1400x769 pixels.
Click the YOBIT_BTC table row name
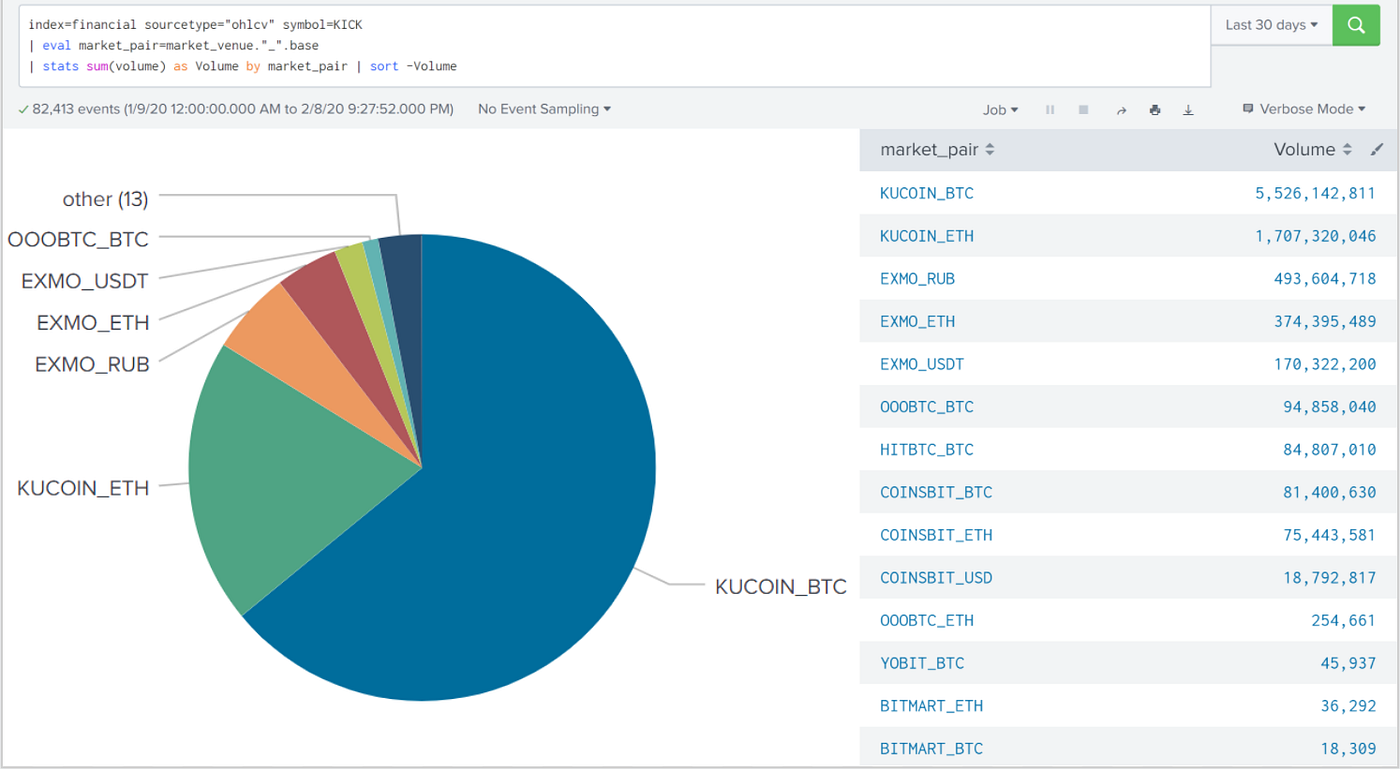pyautogui.click(x=922, y=663)
